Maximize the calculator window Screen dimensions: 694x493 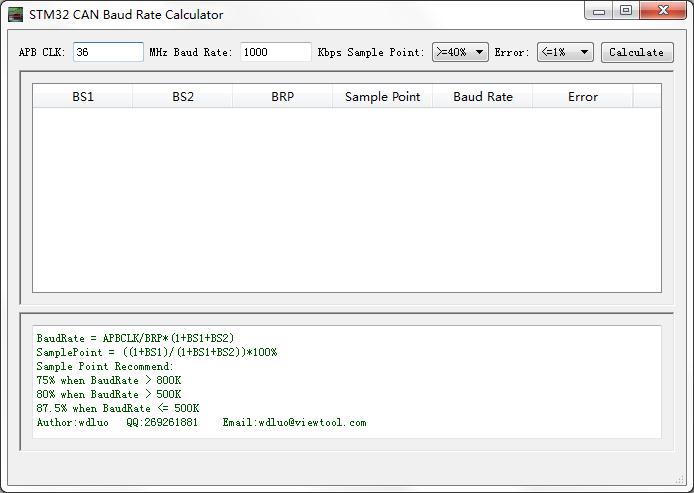[x=626, y=12]
